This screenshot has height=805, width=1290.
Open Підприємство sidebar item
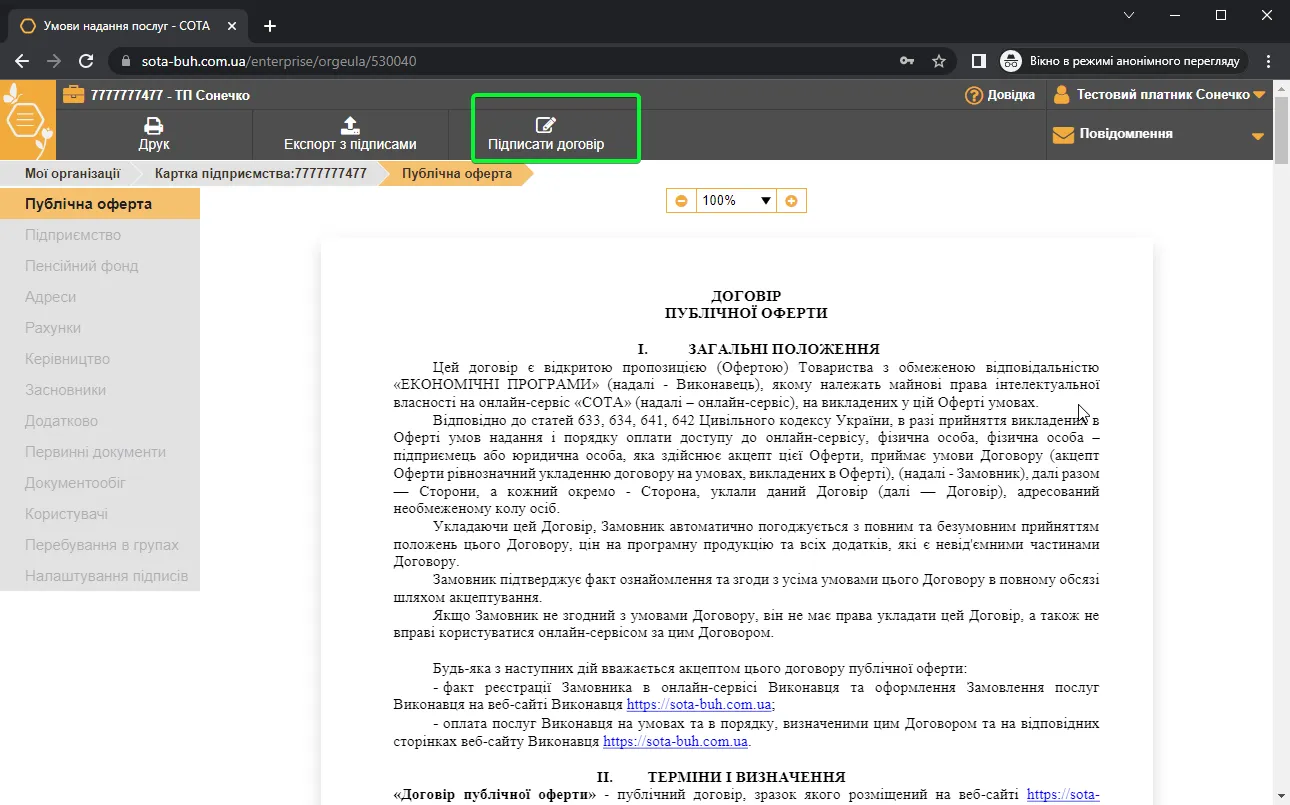(x=100, y=235)
